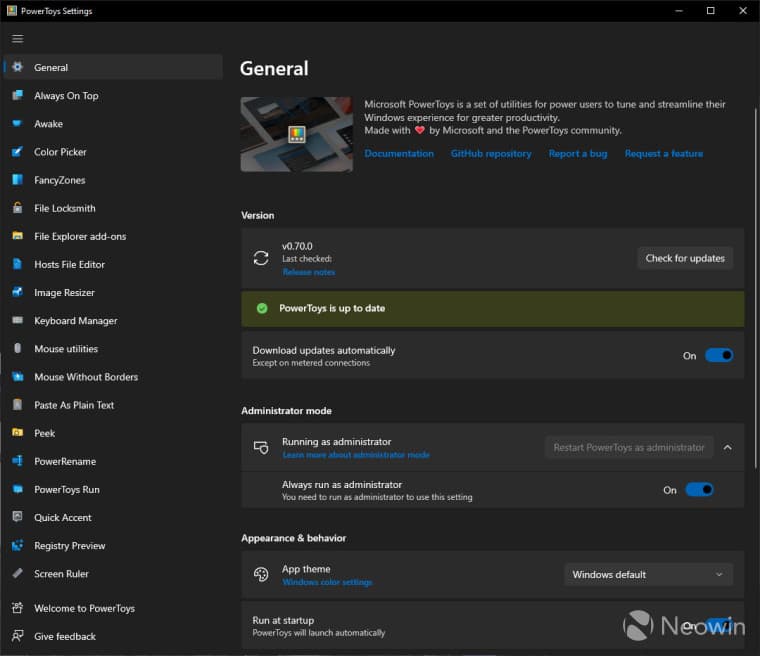
Task: Click the Color Picker sidebar icon
Action: tap(17, 152)
